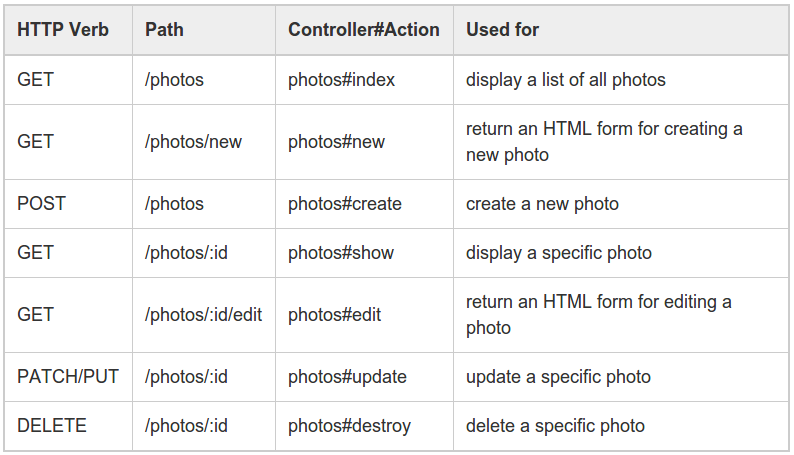Click "display a list of all photos" text
Image resolution: width=794 pixels, height=455 pixels.
click(x=565, y=80)
